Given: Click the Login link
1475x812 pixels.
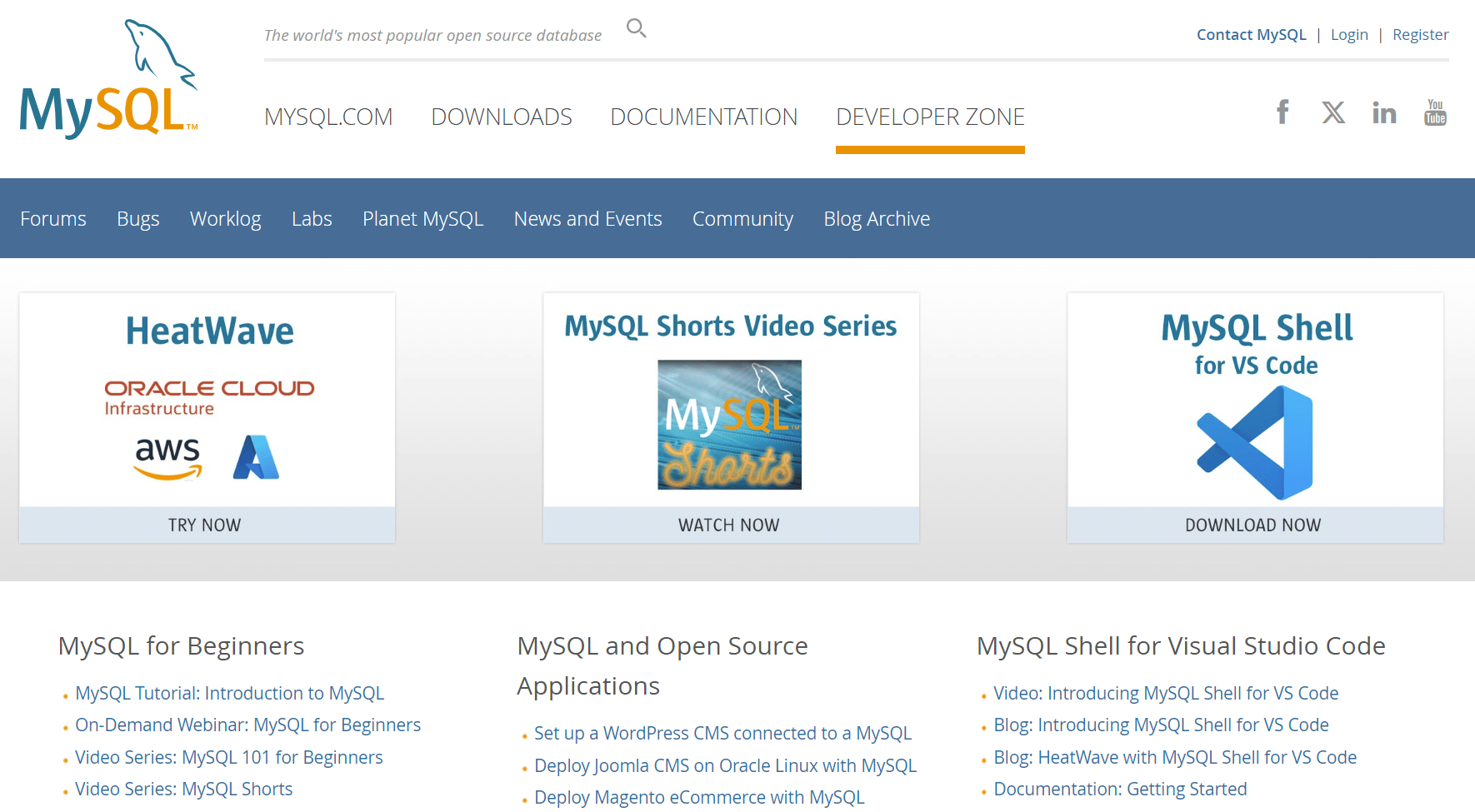Looking at the screenshot, I should (x=1349, y=34).
